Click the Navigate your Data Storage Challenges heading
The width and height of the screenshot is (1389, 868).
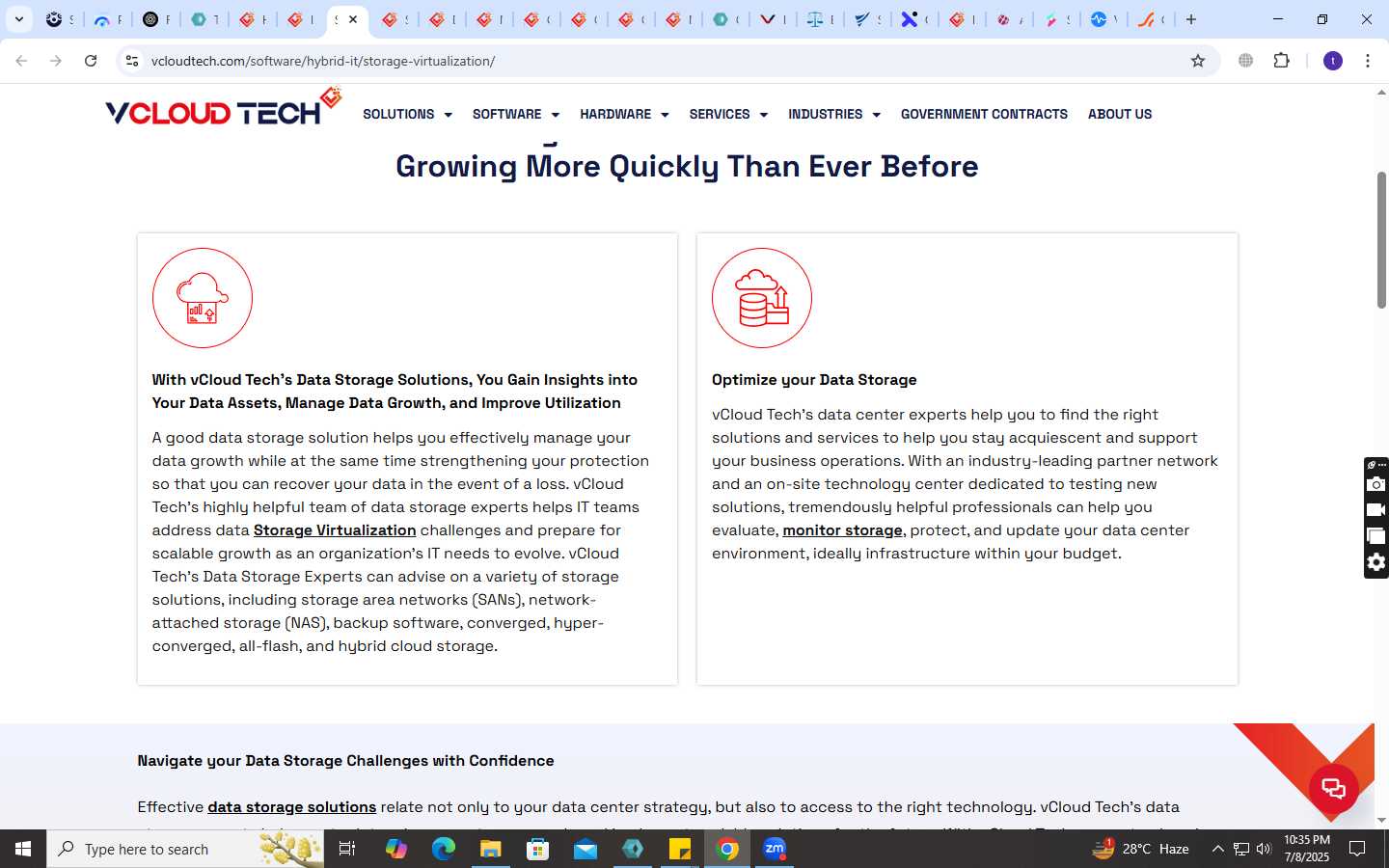[x=345, y=761]
